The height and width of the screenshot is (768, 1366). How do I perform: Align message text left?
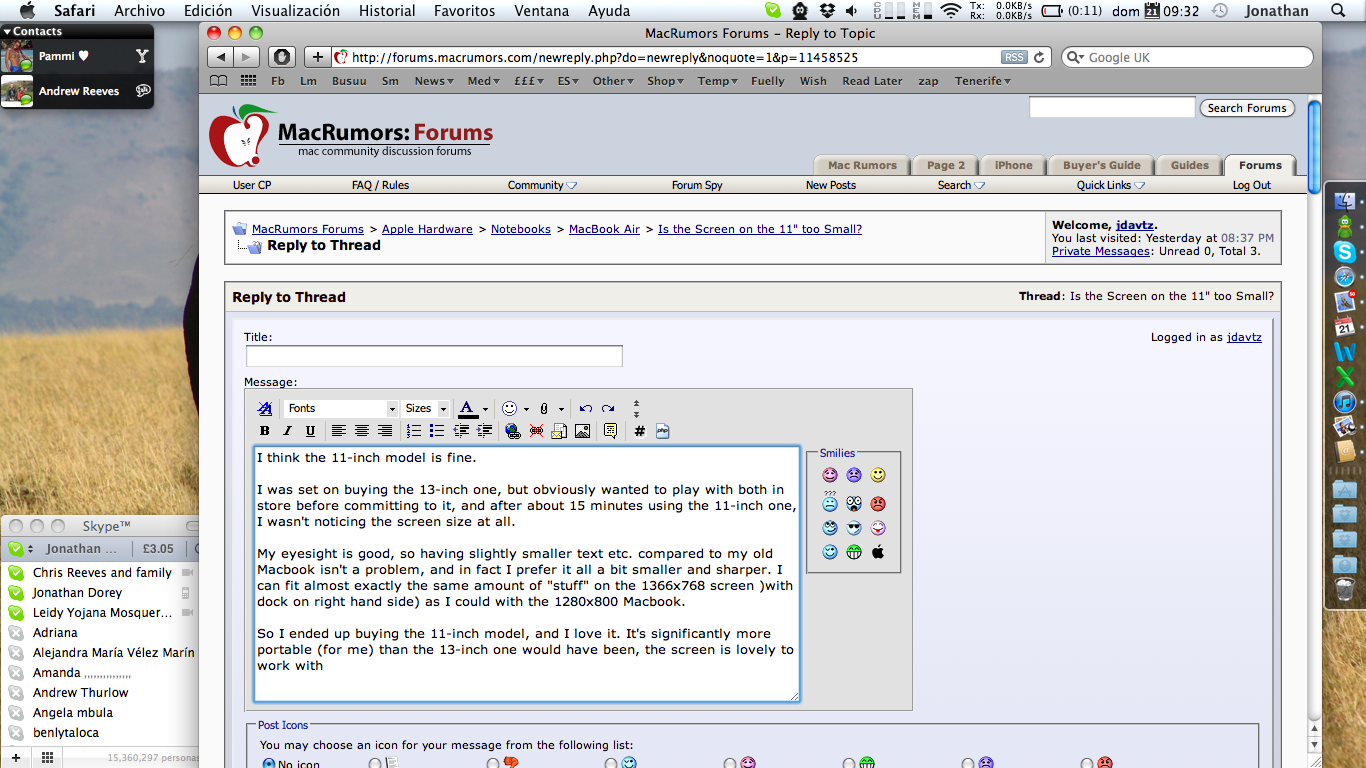click(339, 431)
